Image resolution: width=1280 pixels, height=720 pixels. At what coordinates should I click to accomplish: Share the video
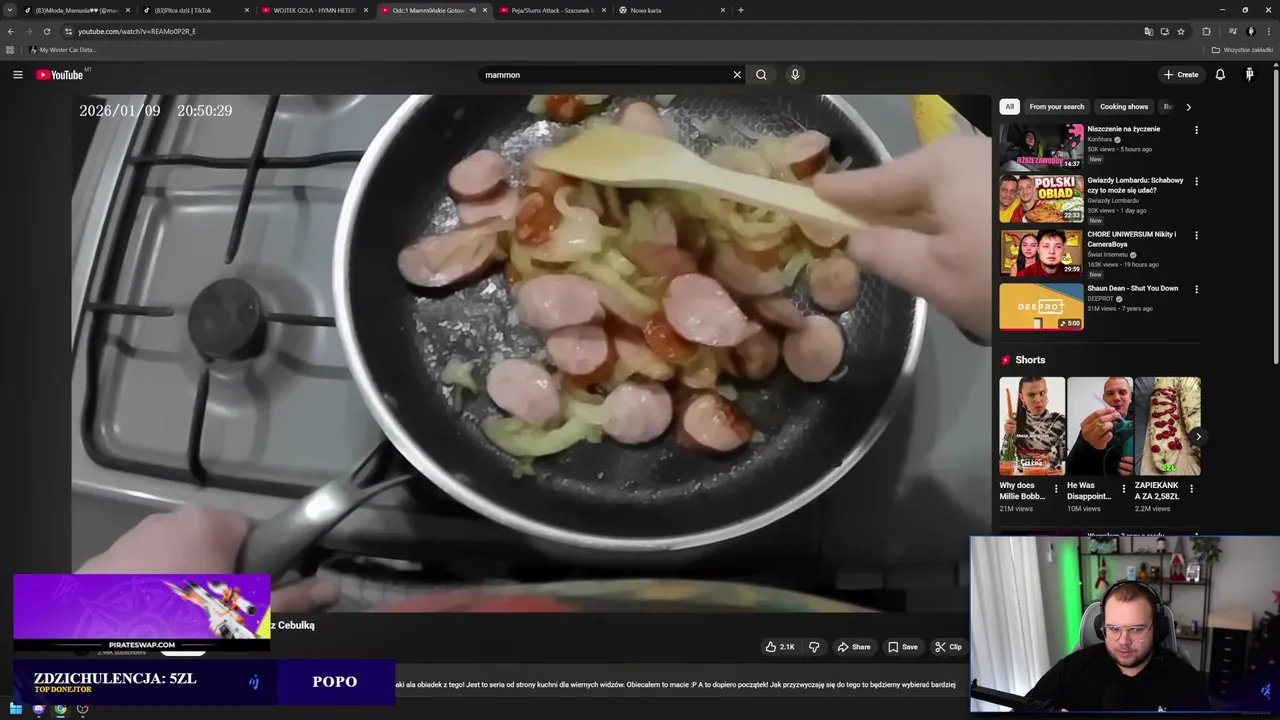point(854,647)
